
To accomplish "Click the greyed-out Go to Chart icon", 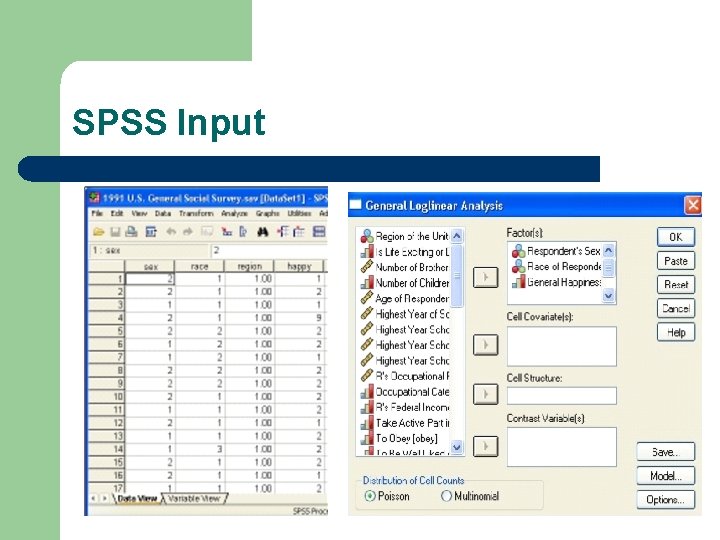I will point(207,232).
